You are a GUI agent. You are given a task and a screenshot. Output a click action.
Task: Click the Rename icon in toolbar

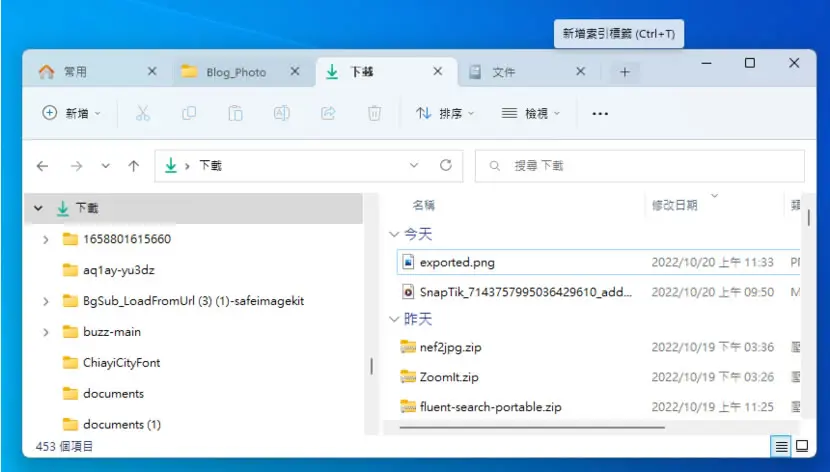click(x=282, y=113)
